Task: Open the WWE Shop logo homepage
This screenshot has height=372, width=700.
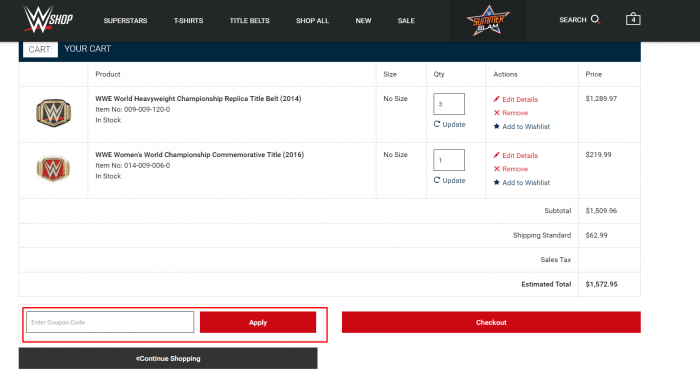Action: coord(48,20)
